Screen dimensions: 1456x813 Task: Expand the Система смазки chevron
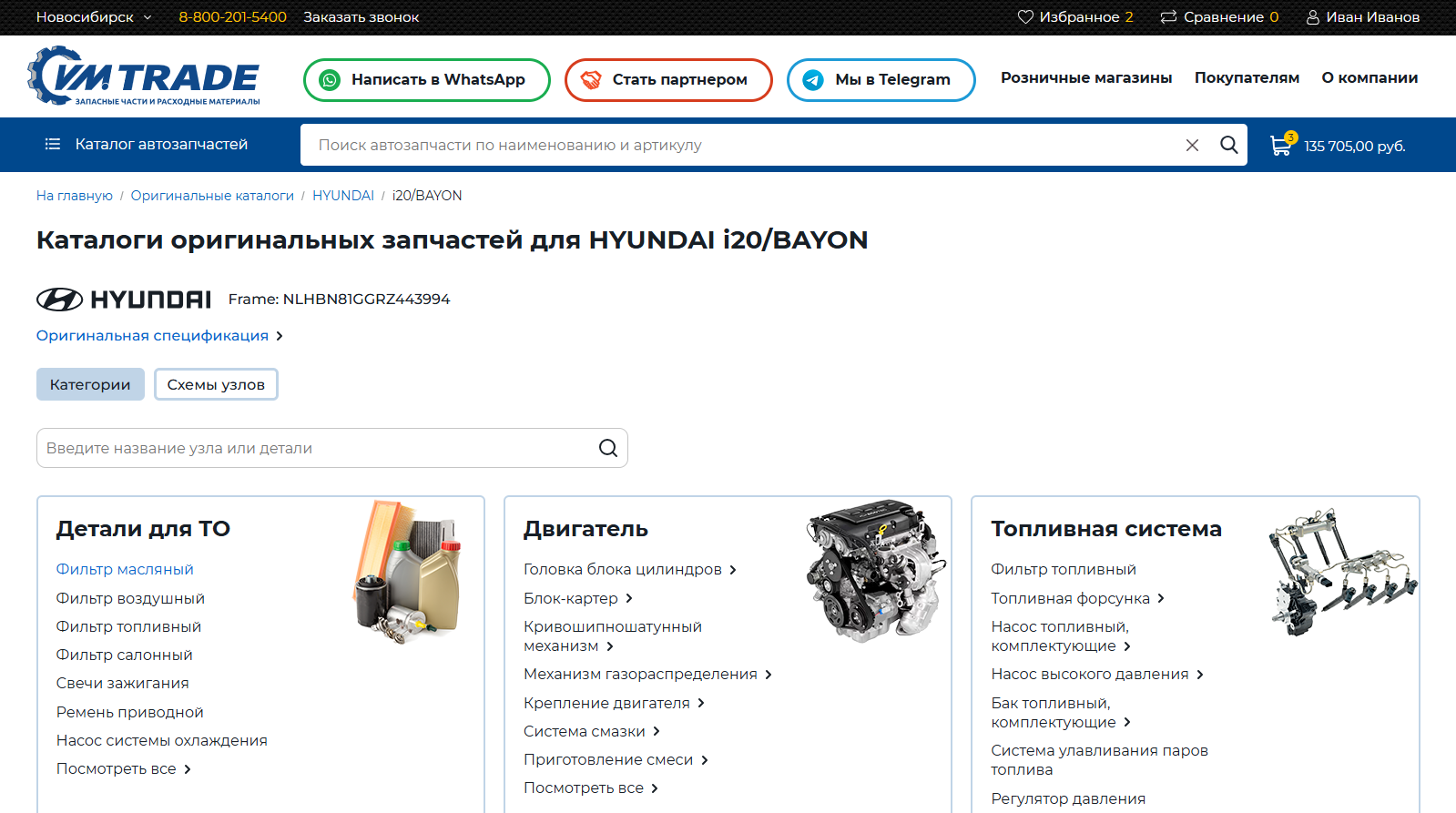657,732
